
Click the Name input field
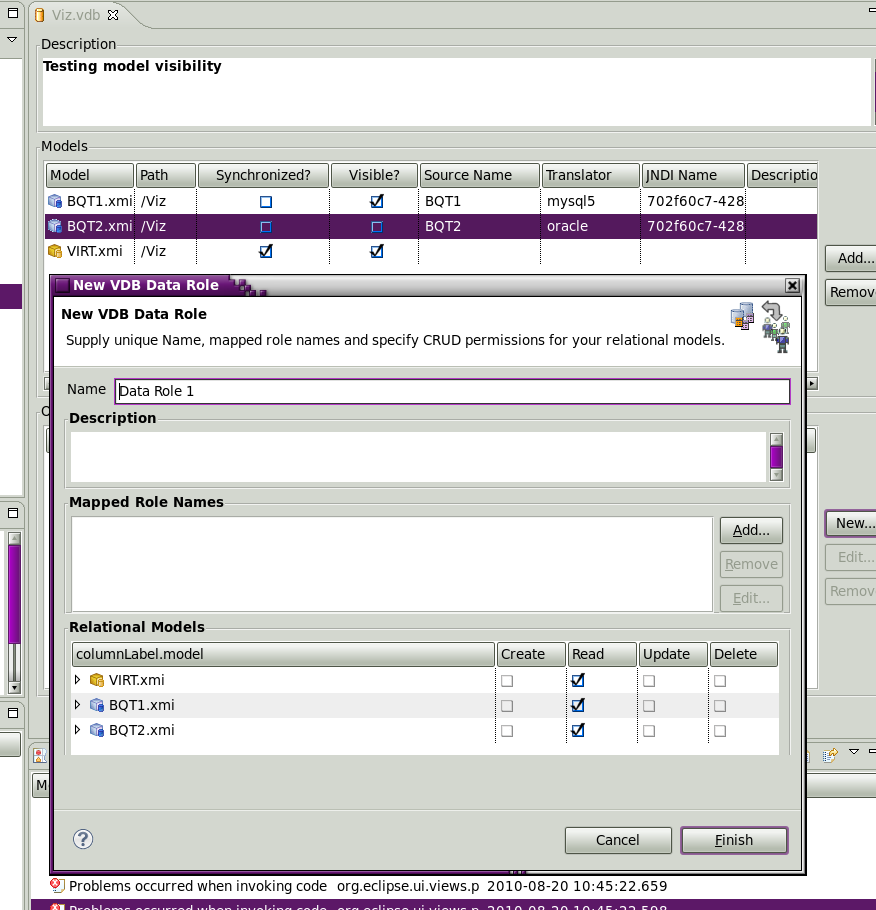[452, 391]
